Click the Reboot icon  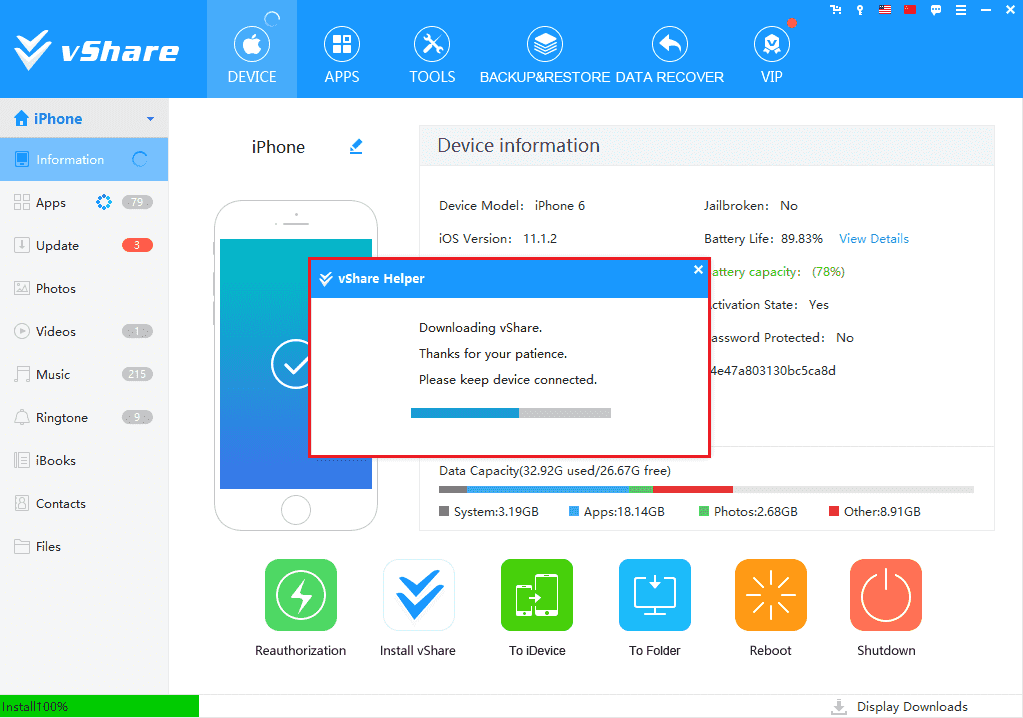(771, 595)
